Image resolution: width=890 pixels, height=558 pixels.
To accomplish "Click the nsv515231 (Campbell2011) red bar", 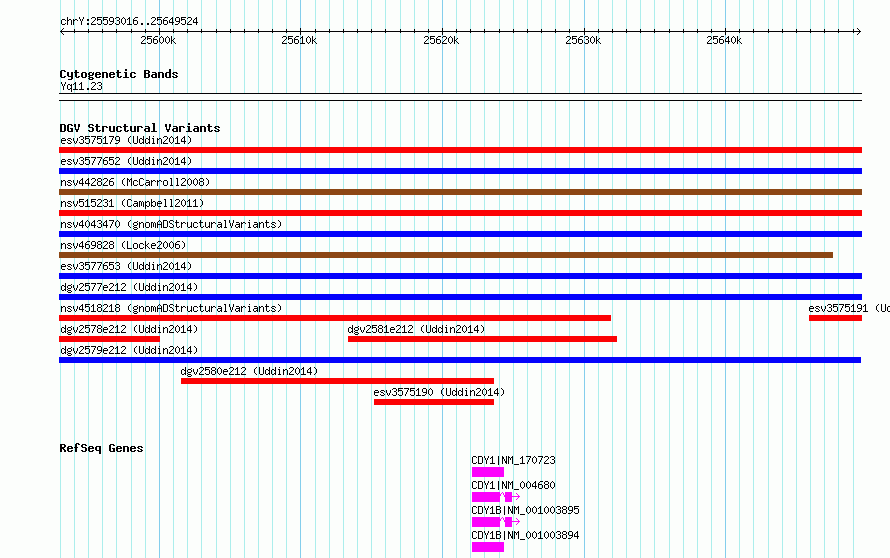I will tap(460, 213).
